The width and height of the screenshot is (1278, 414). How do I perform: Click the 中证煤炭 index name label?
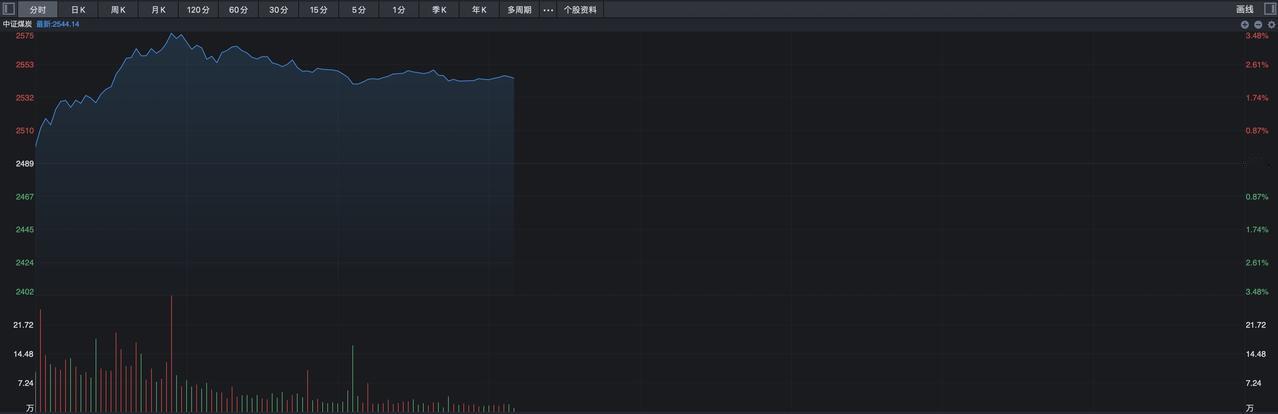[17, 24]
